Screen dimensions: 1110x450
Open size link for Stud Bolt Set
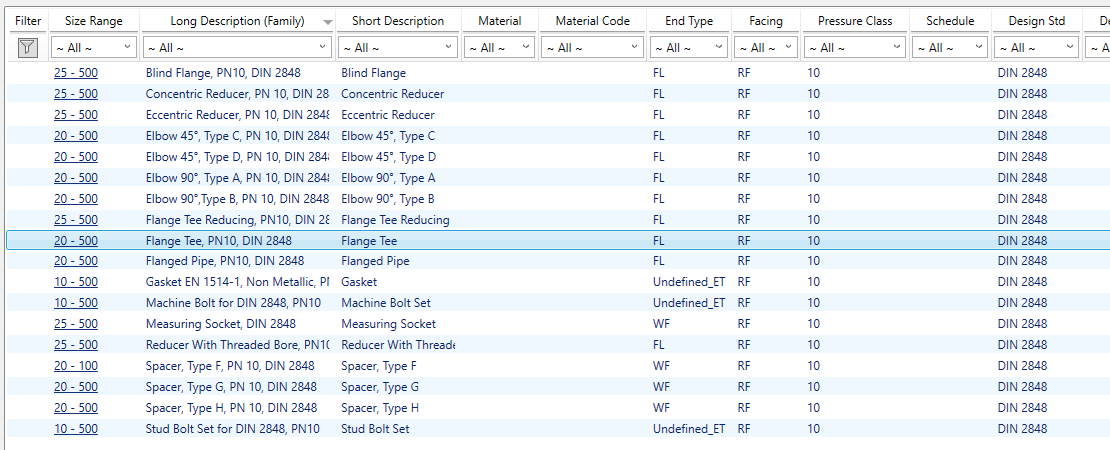tap(76, 429)
